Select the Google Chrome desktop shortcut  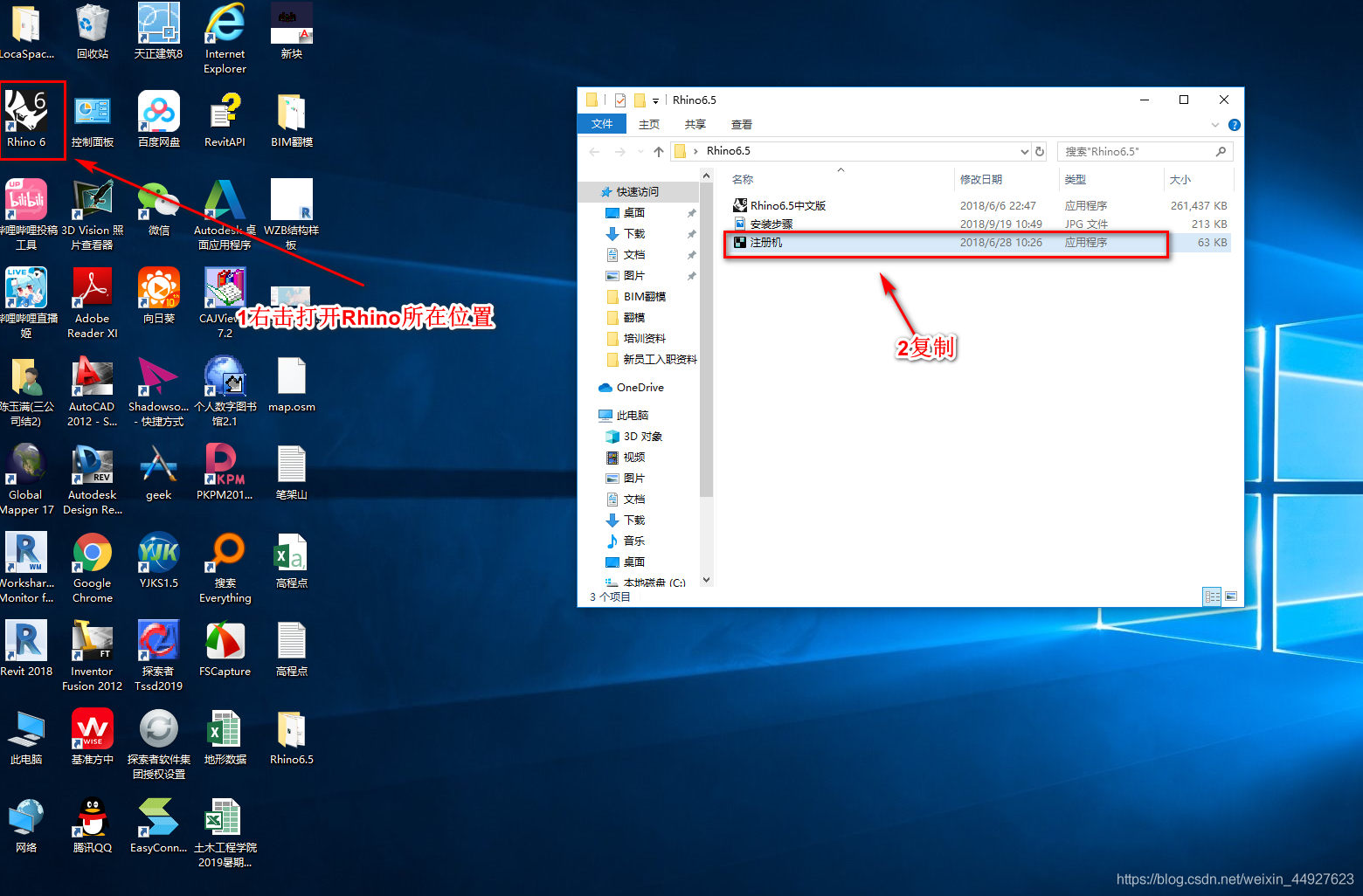click(93, 568)
